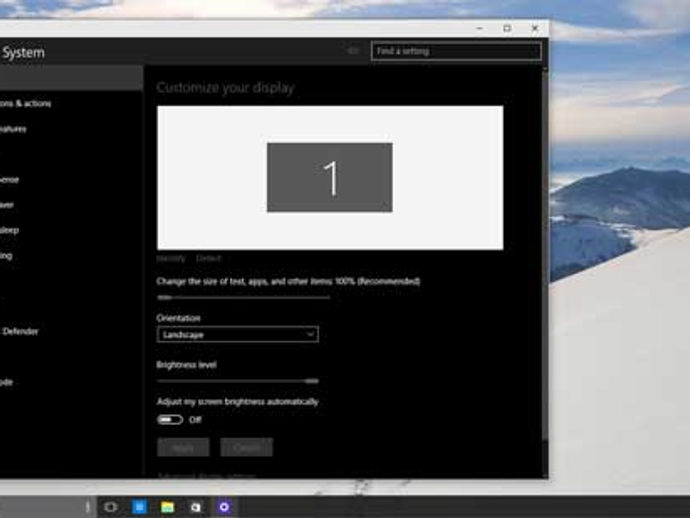Click the purple Settings gear taskbar icon
This screenshot has width=690, height=518.
pyautogui.click(x=224, y=507)
